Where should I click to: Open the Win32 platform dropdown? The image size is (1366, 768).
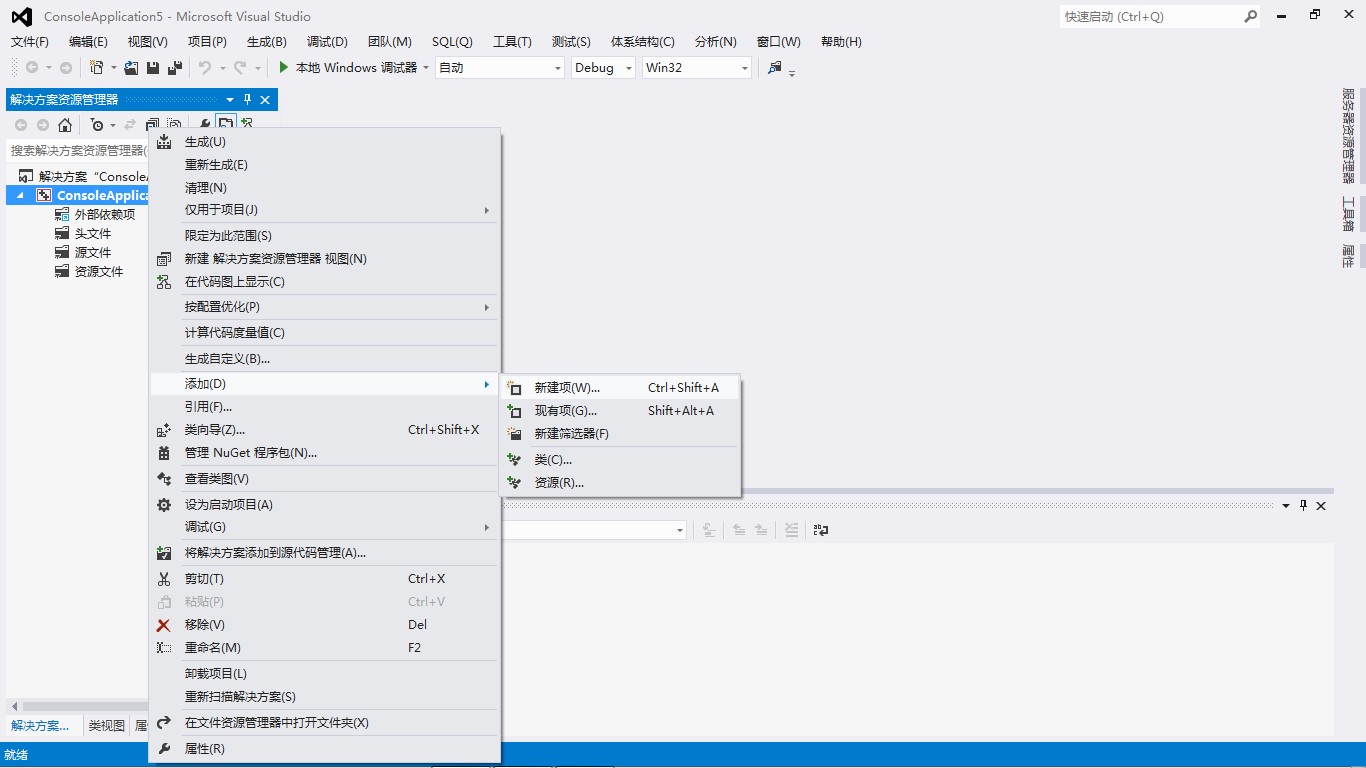click(x=745, y=68)
